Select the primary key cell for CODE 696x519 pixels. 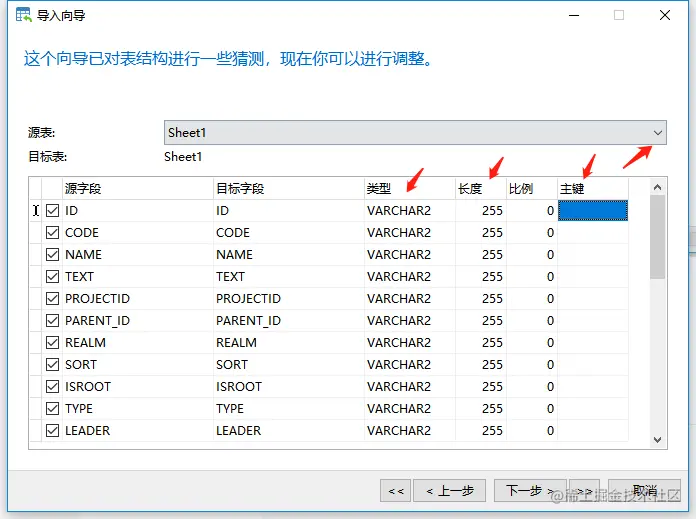tap(593, 233)
